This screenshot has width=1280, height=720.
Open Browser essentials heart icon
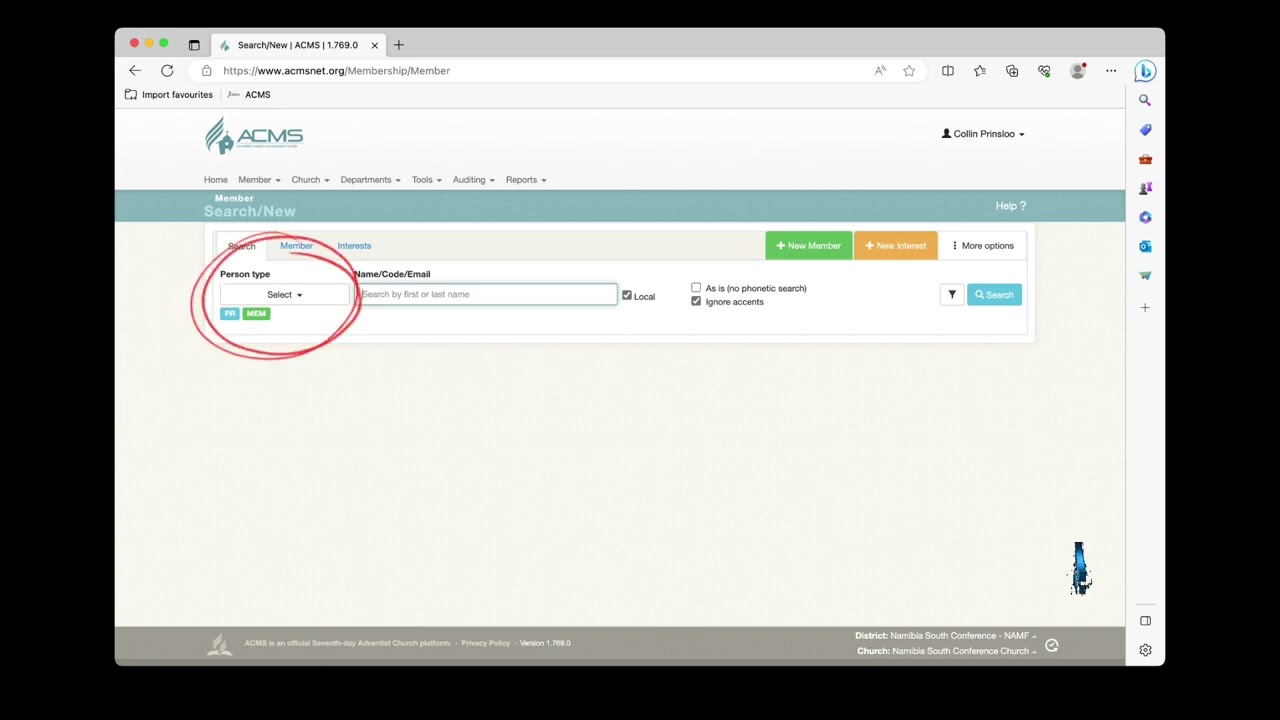[1044, 71]
